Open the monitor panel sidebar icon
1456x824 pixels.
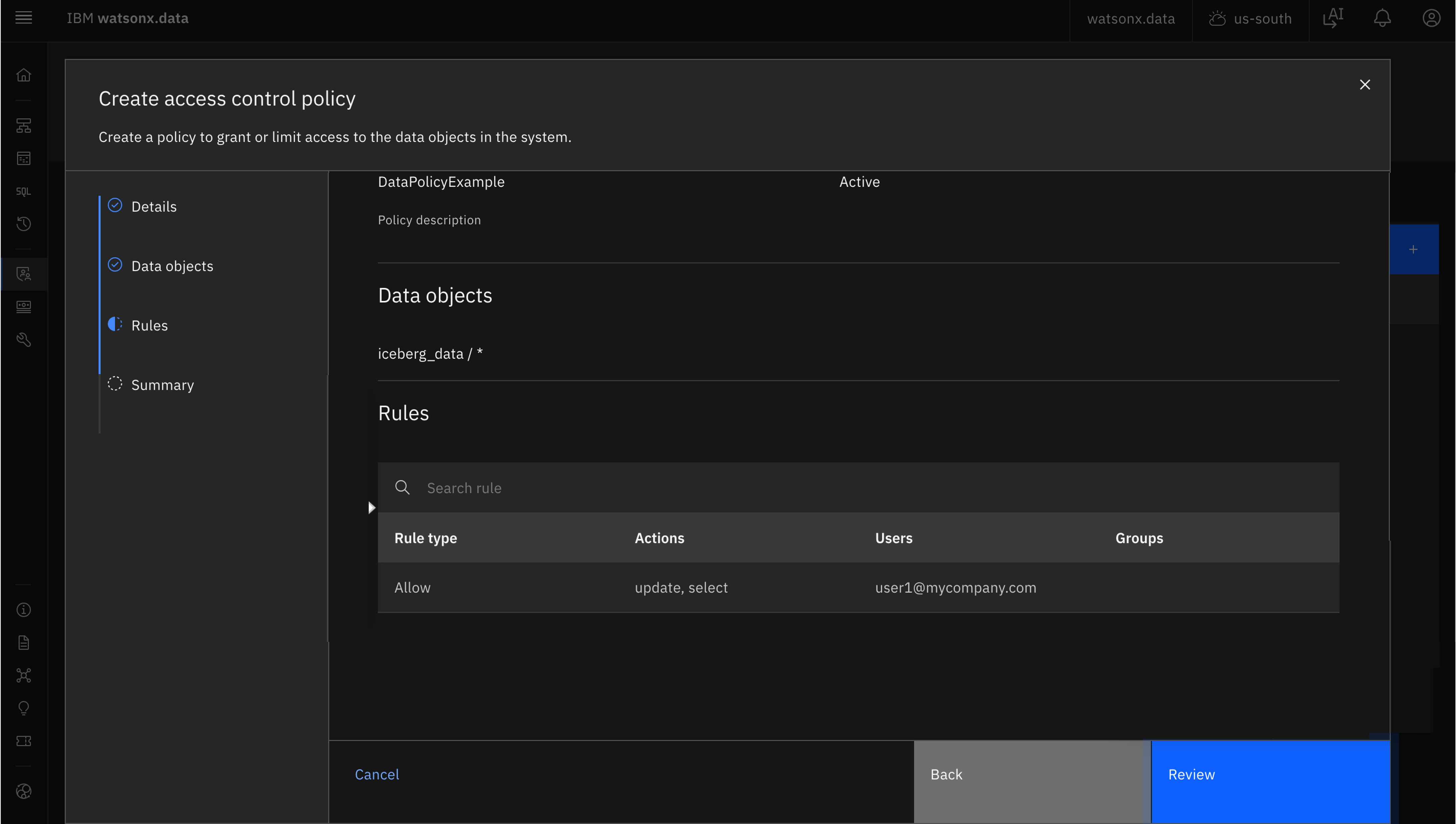23,307
